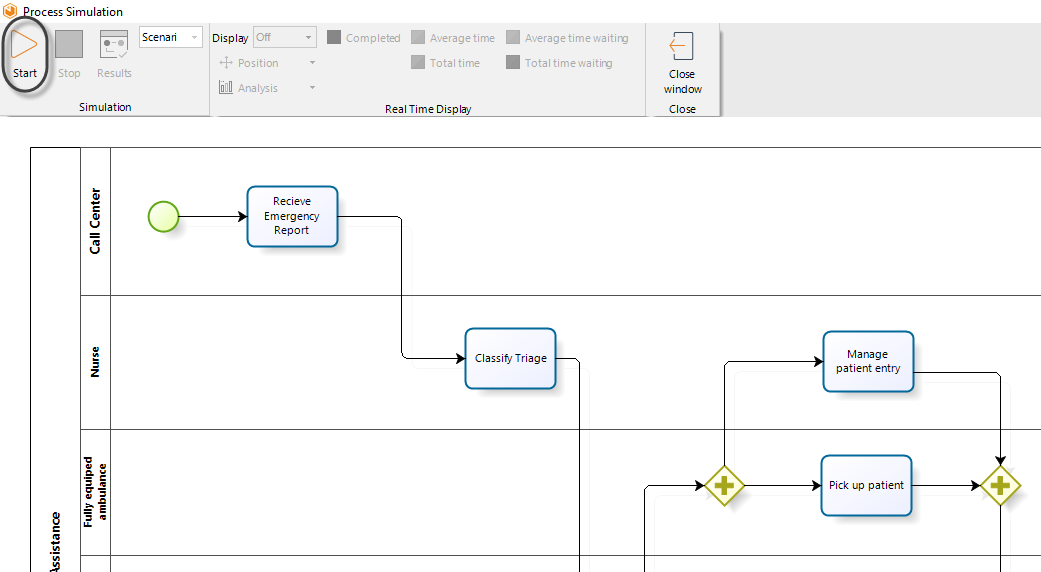Click the Real Time Display group label
Screen dimensions: 1041x572
click(x=428, y=109)
